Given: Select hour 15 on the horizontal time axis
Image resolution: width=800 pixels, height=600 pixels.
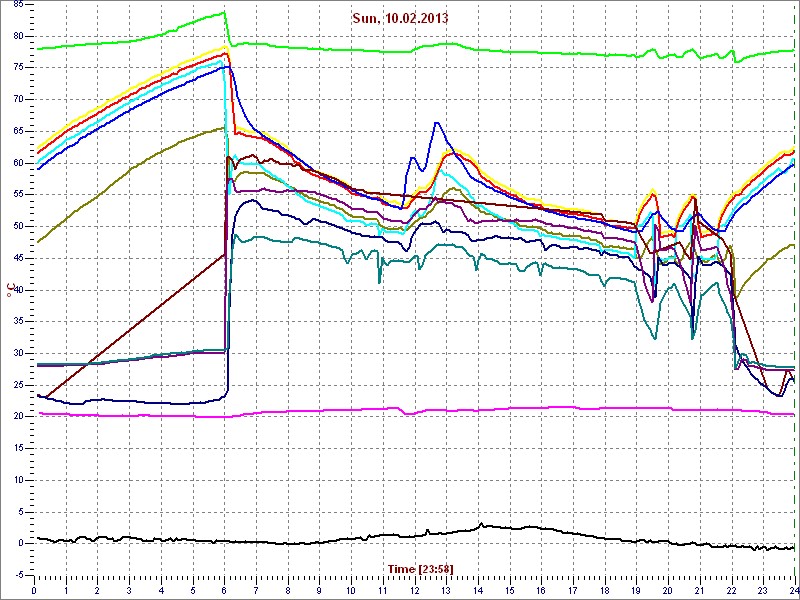Looking at the screenshot, I should point(509,591).
